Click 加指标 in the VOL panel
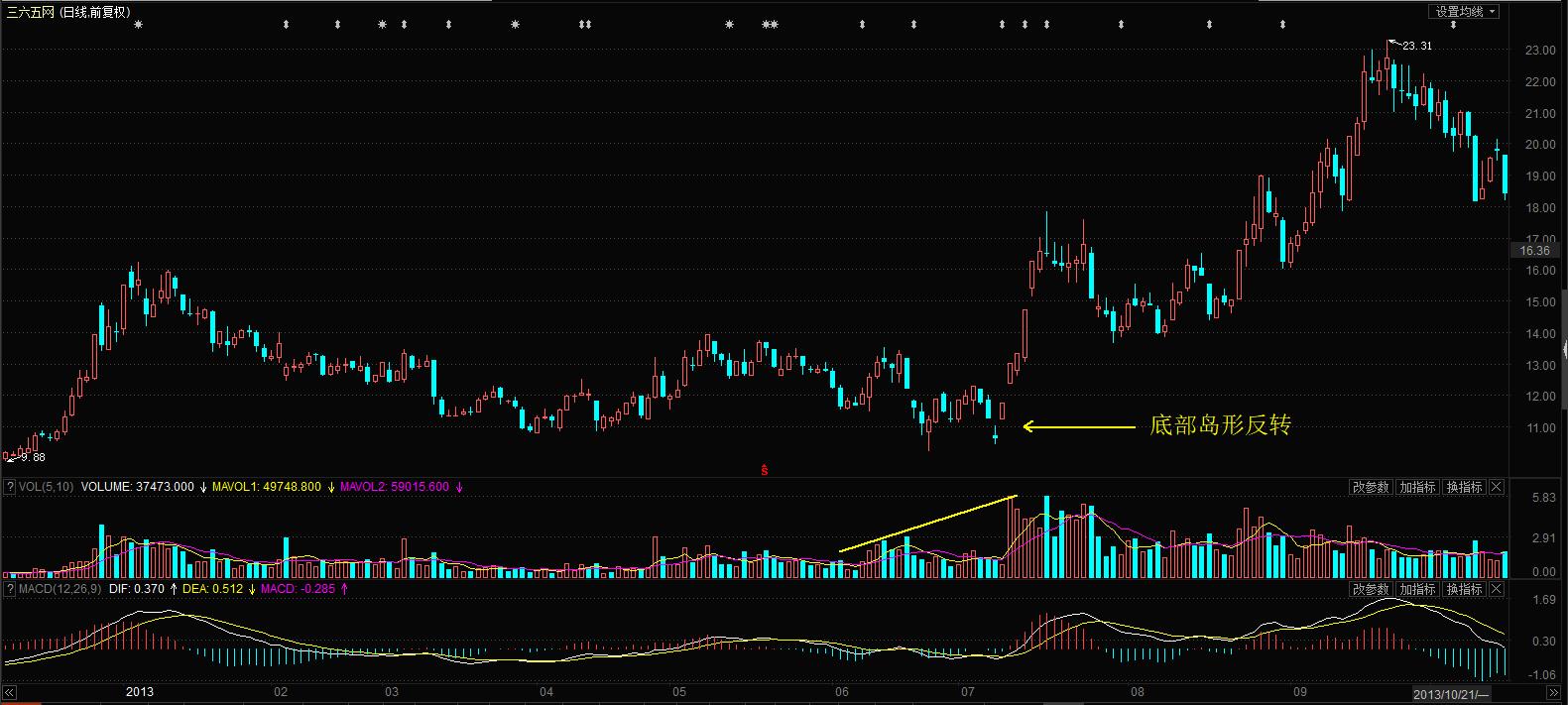This screenshot has width=1568, height=705. 1417,487
